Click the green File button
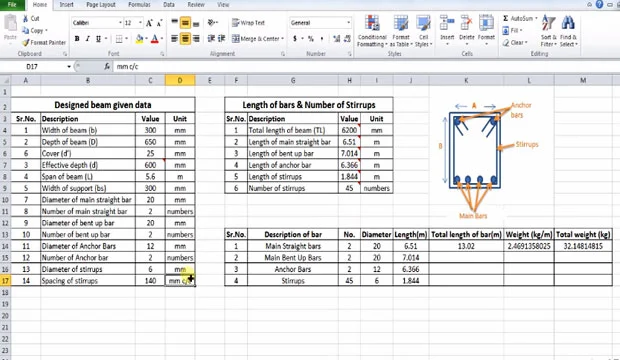 [x=12, y=5]
